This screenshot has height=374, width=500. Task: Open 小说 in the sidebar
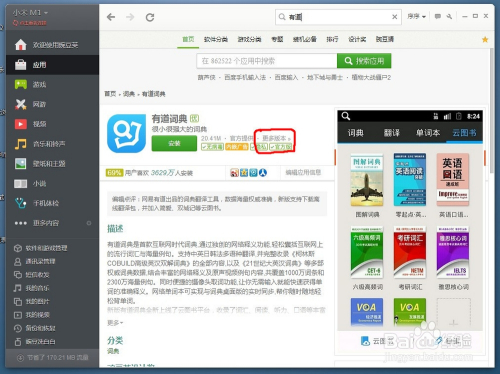coord(52,183)
